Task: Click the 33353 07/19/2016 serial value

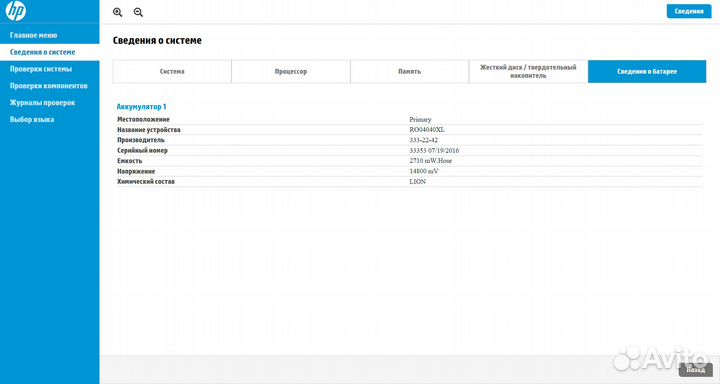Action: [434, 151]
